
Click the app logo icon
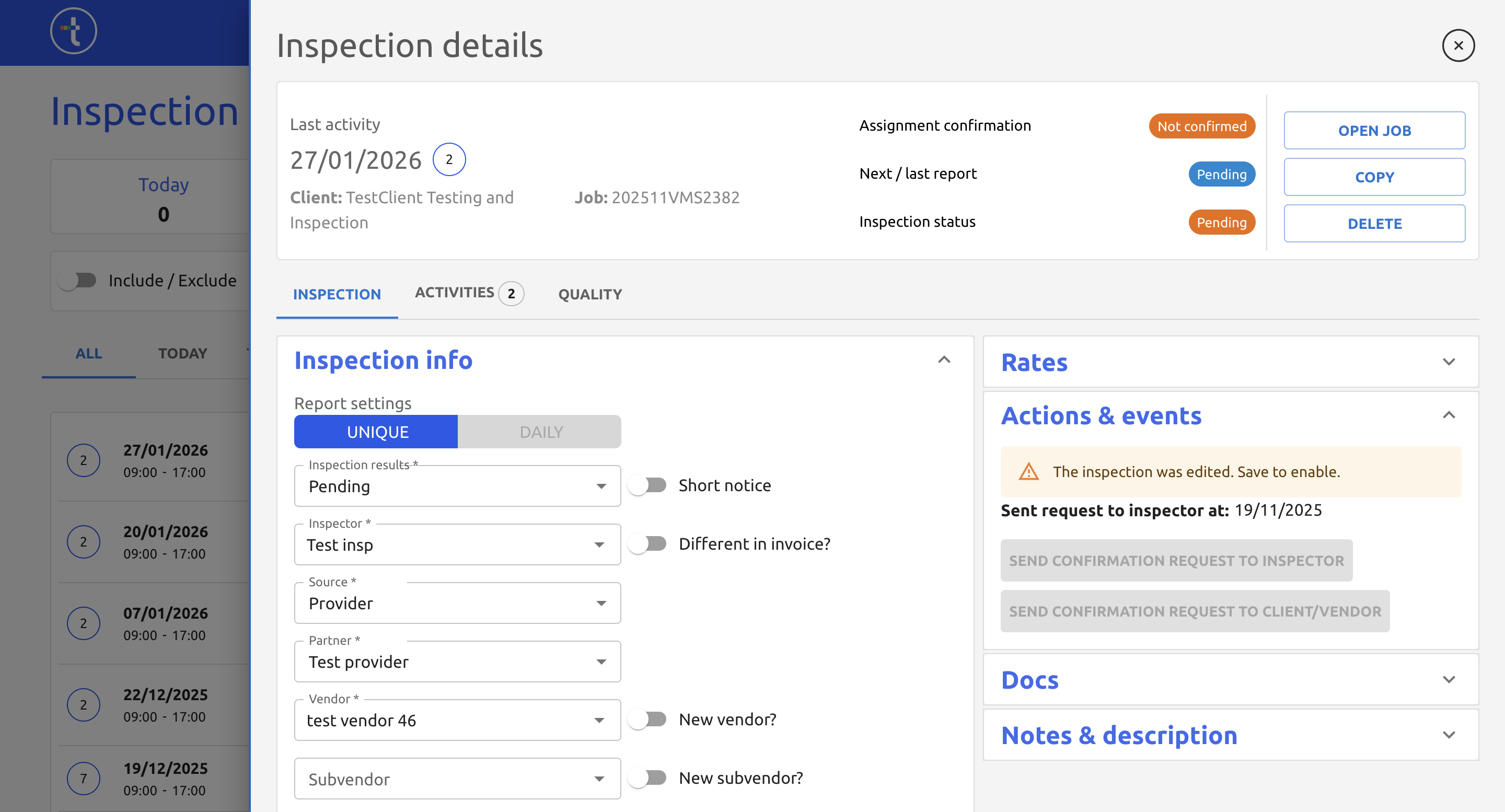point(74,30)
